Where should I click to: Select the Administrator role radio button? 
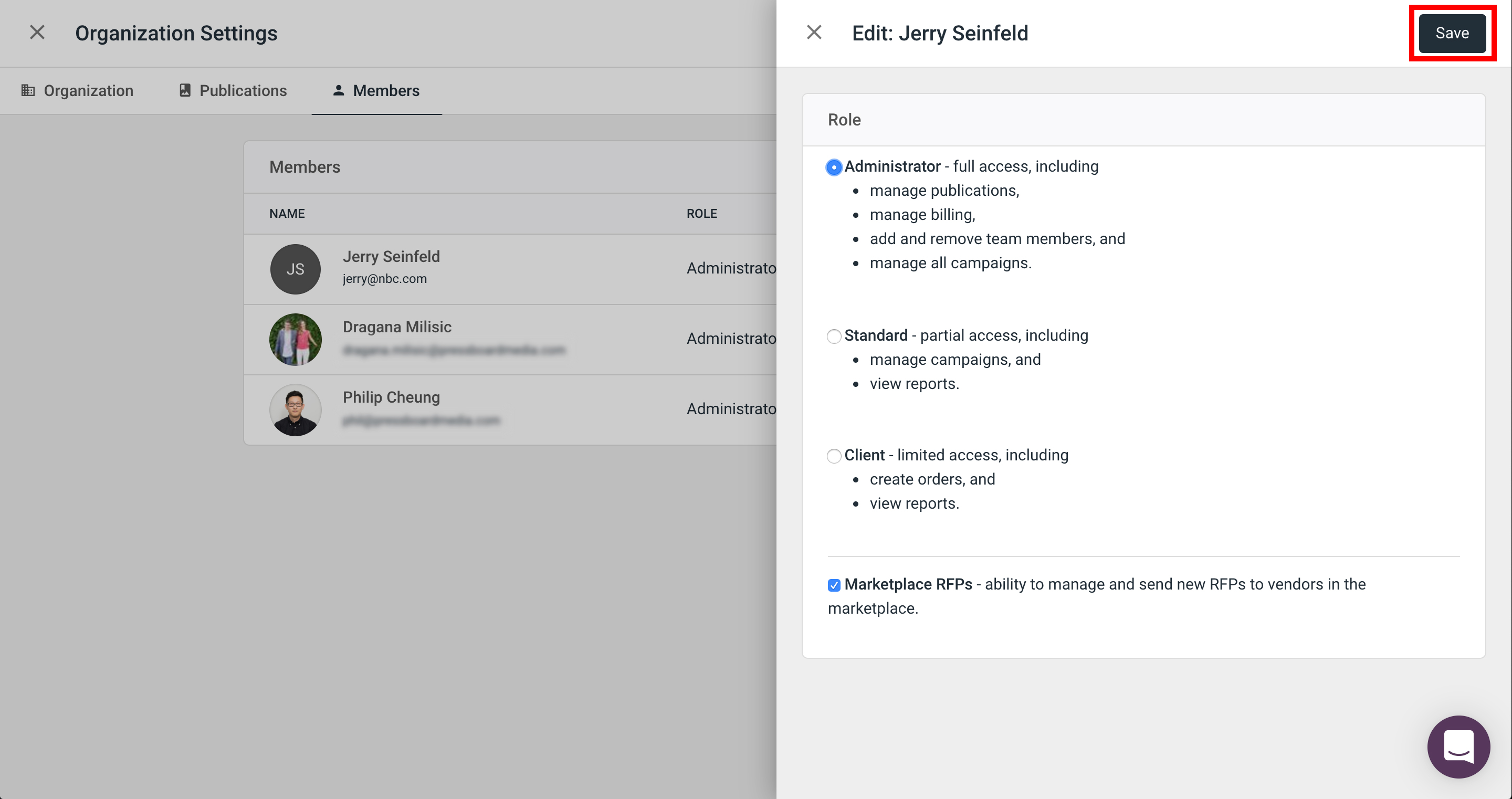834,167
